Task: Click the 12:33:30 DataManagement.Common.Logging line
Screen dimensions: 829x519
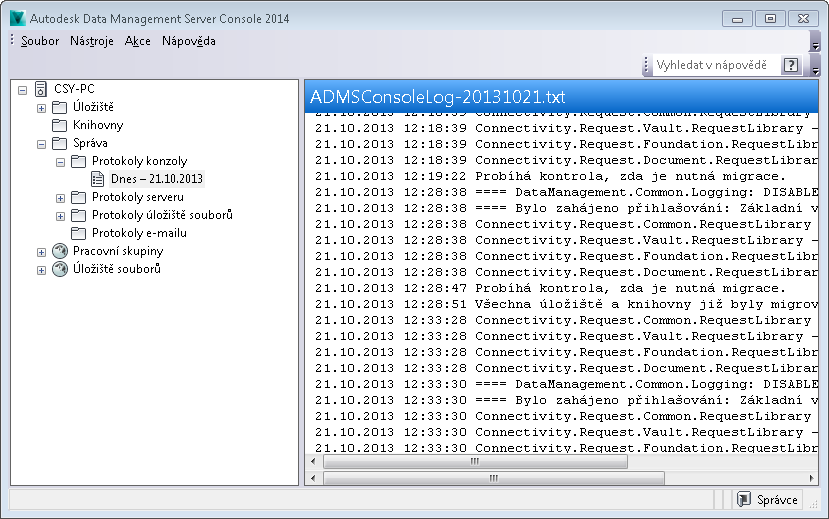Action: click(x=566, y=384)
